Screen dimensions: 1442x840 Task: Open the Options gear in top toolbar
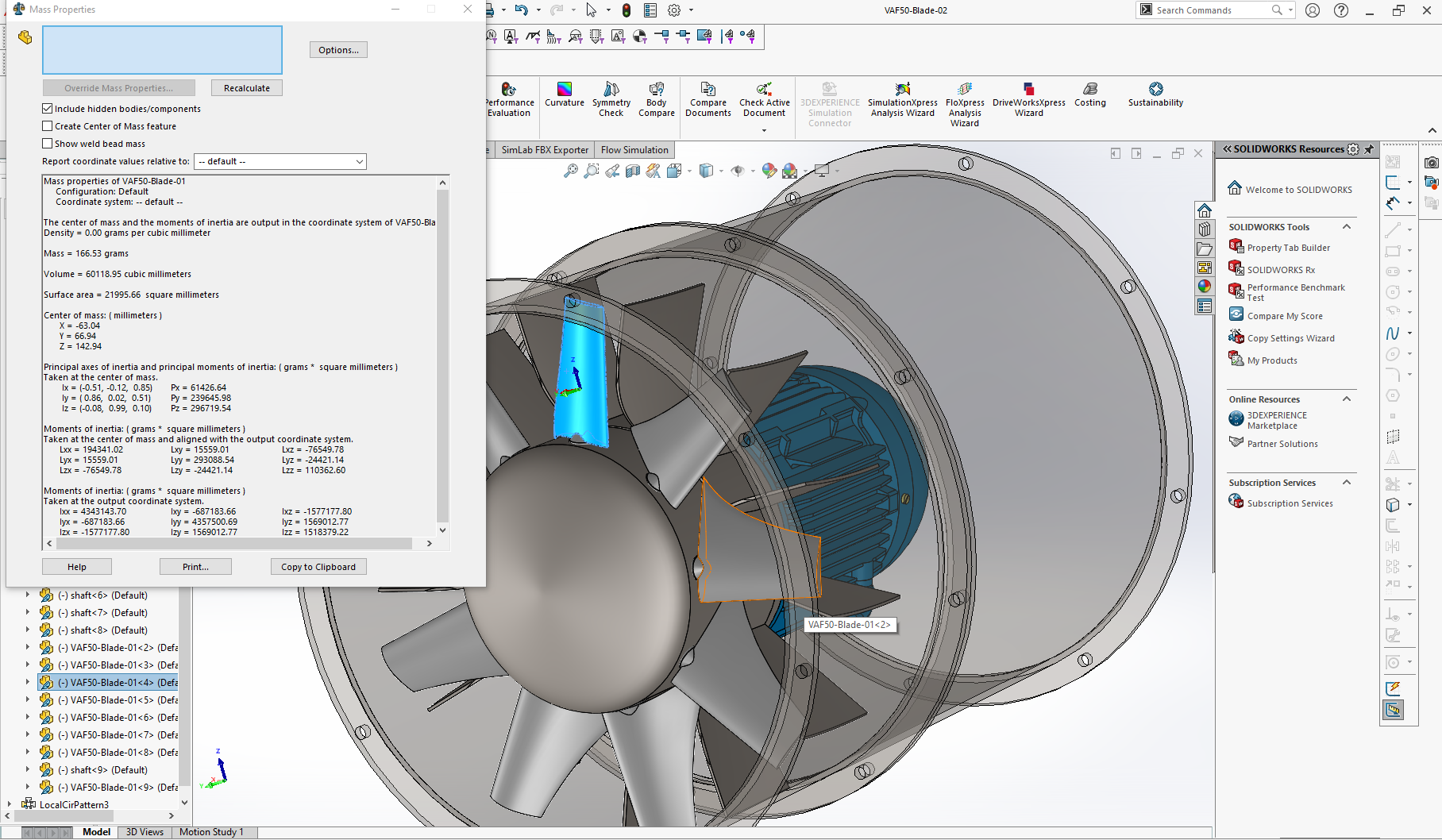click(674, 10)
